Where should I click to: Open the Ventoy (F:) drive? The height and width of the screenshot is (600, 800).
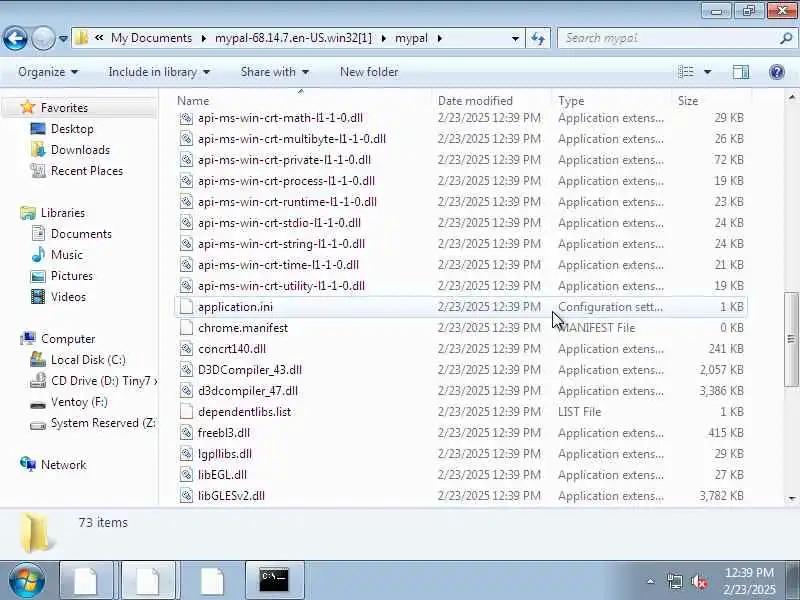click(79, 402)
